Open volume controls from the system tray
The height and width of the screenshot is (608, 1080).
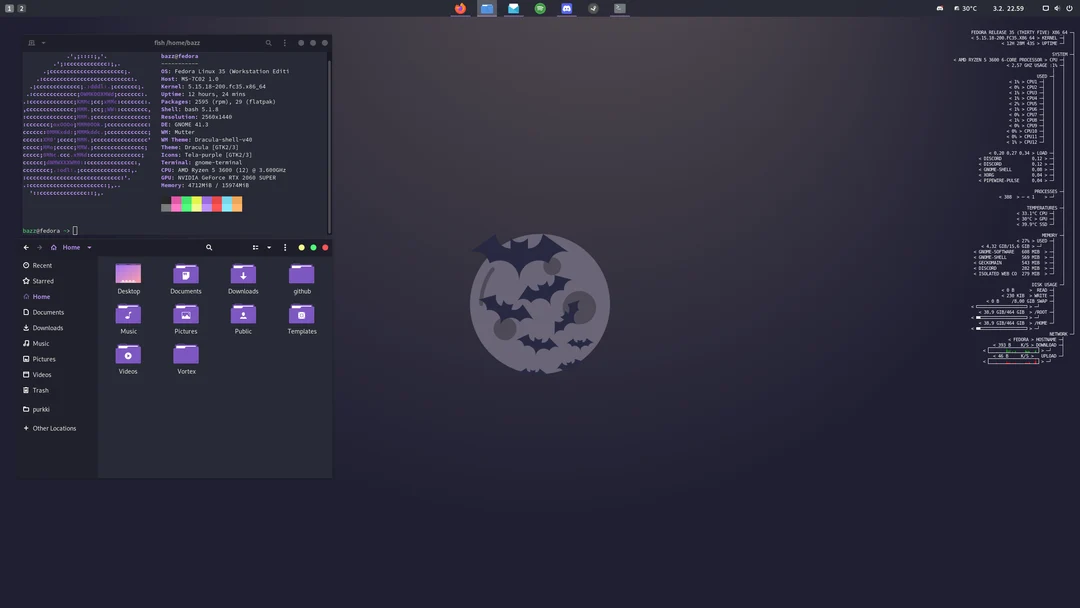click(1057, 8)
